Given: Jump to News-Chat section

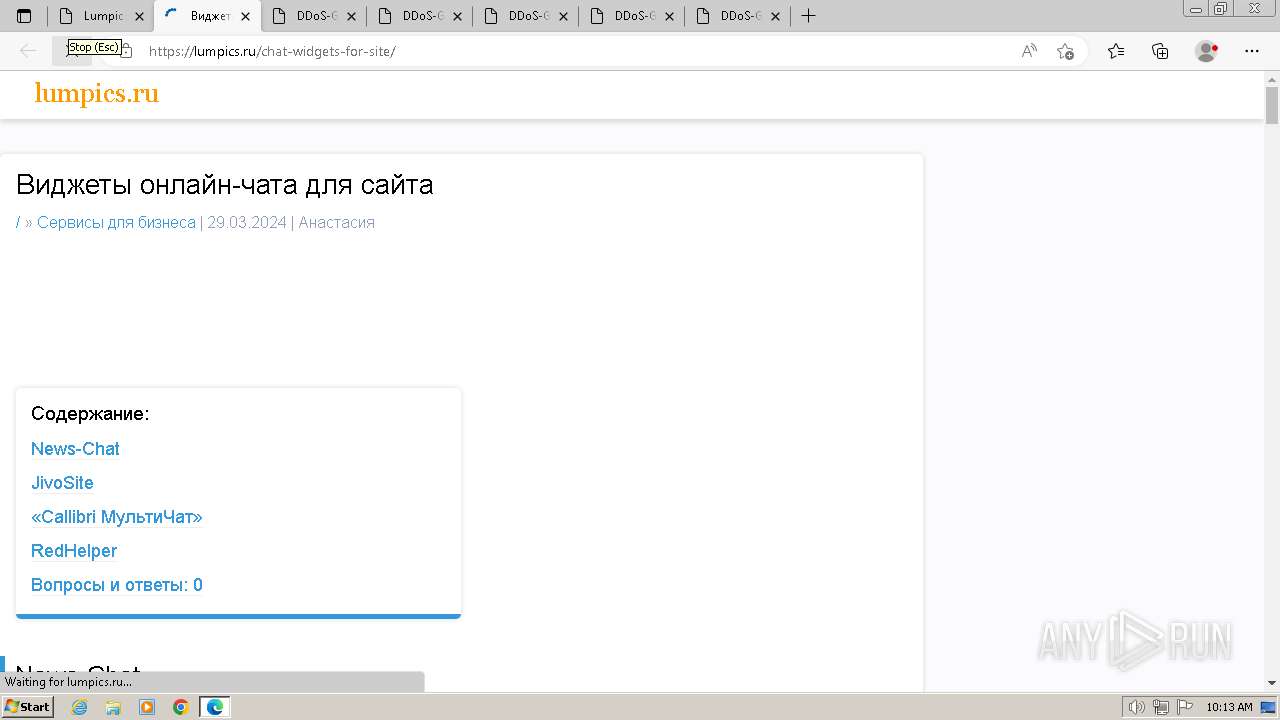Looking at the screenshot, I should click(75, 449).
